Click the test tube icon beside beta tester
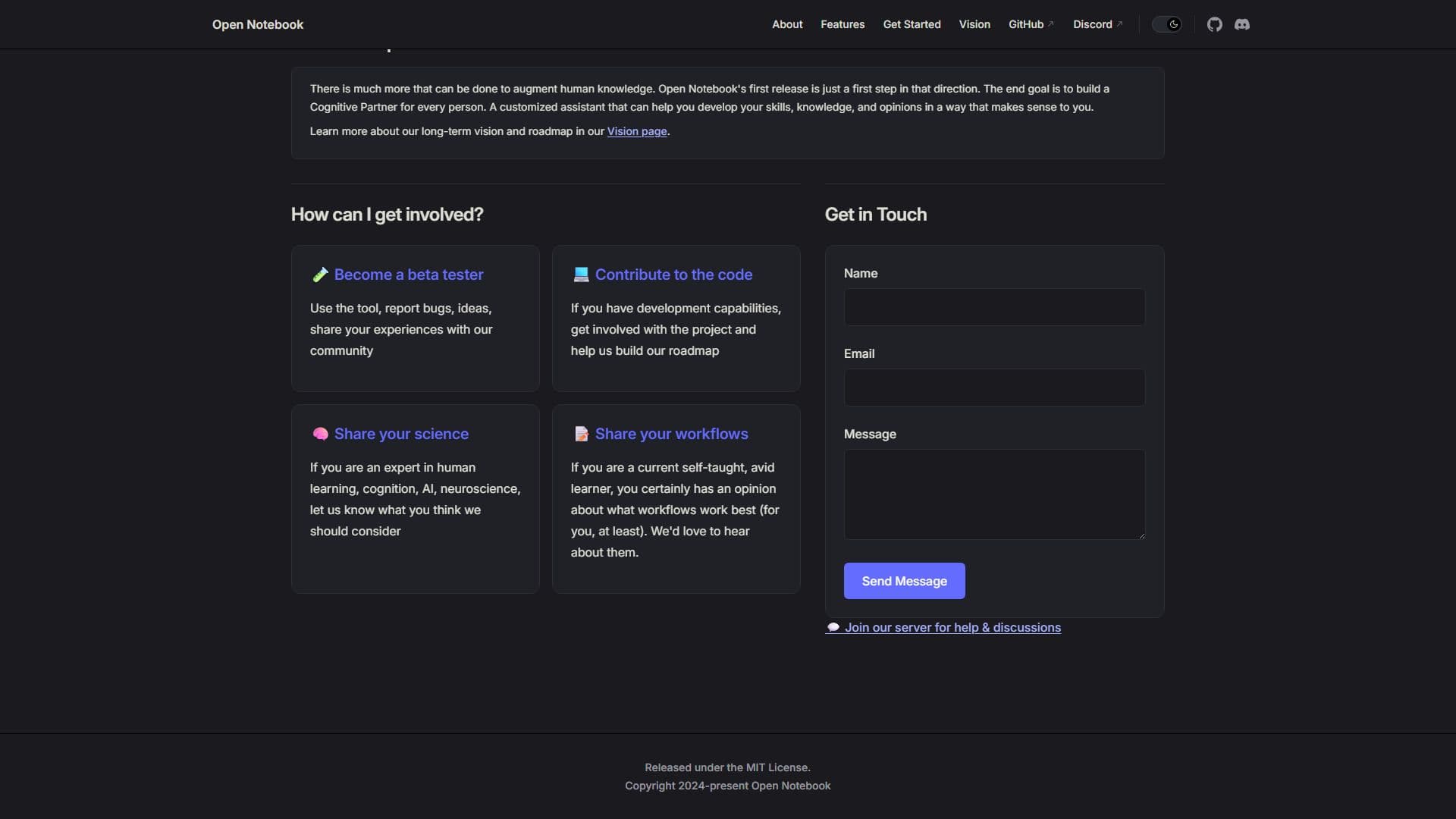 [x=320, y=275]
